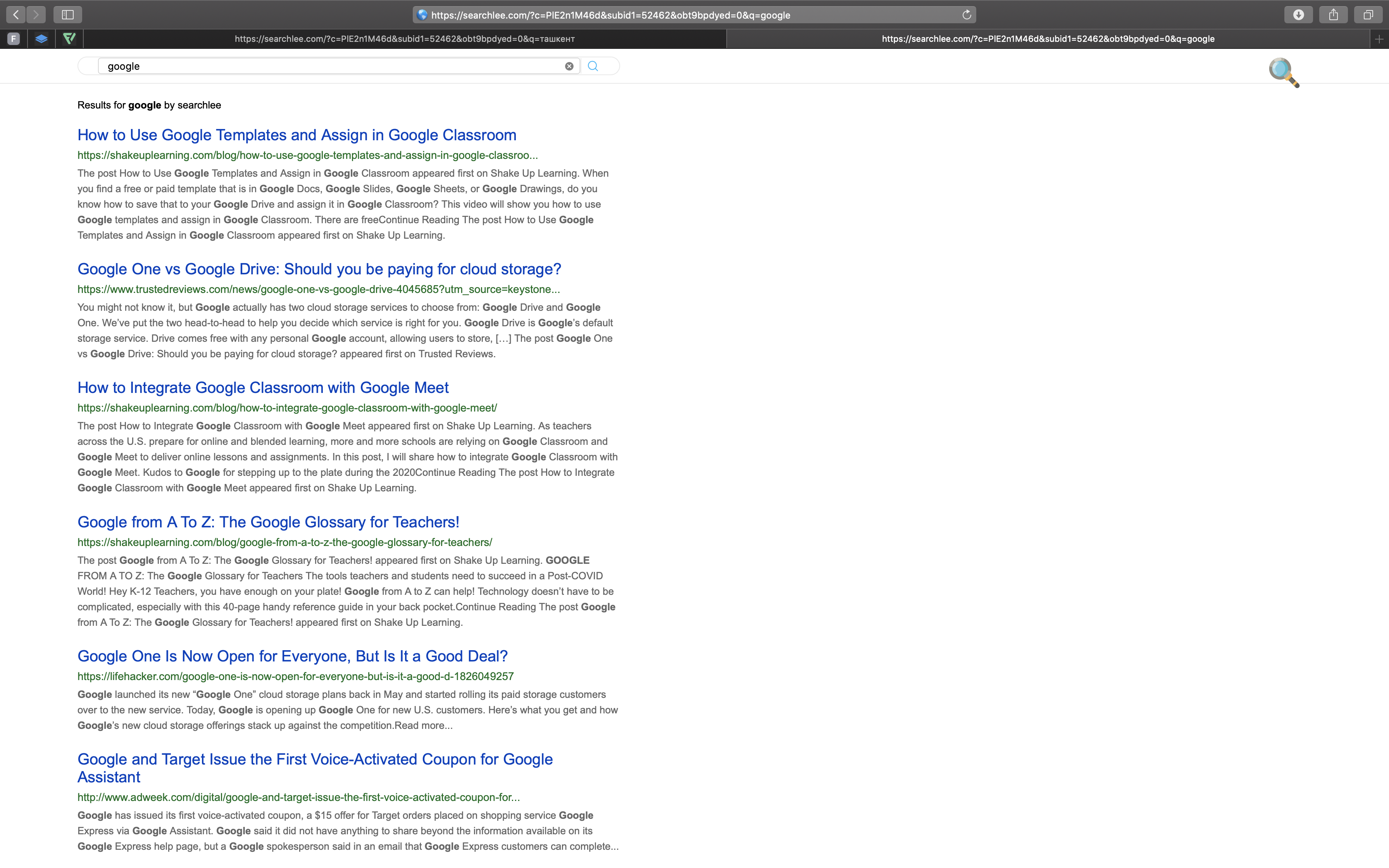Clear the google search field text
The height and width of the screenshot is (868, 1389).
click(x=569, y=66)
